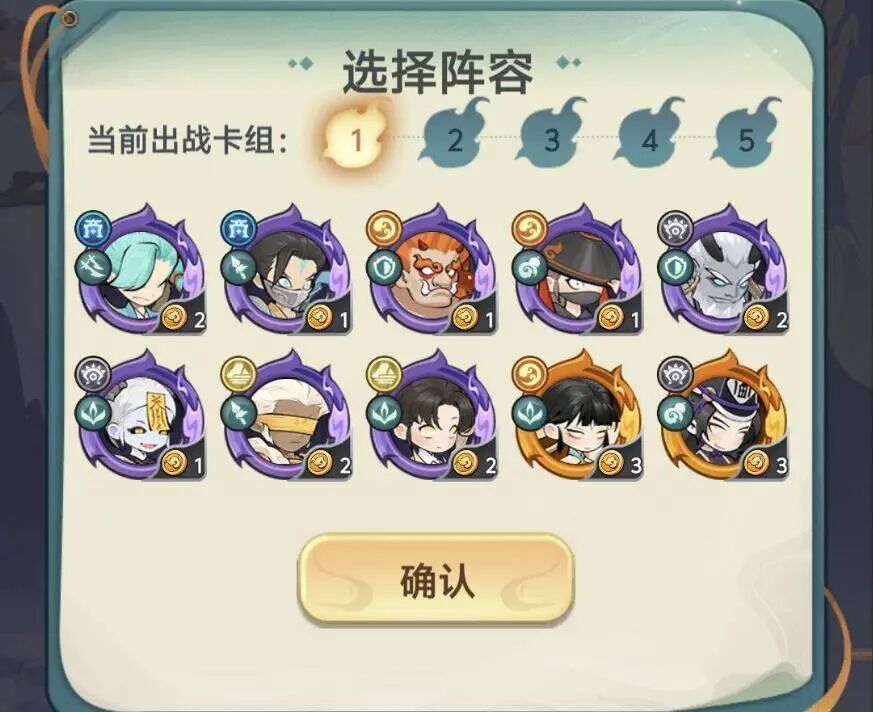This screenshot has width=873, height=712.
Task: Choose the orange-haired red demon card
Action: (433, 271)
